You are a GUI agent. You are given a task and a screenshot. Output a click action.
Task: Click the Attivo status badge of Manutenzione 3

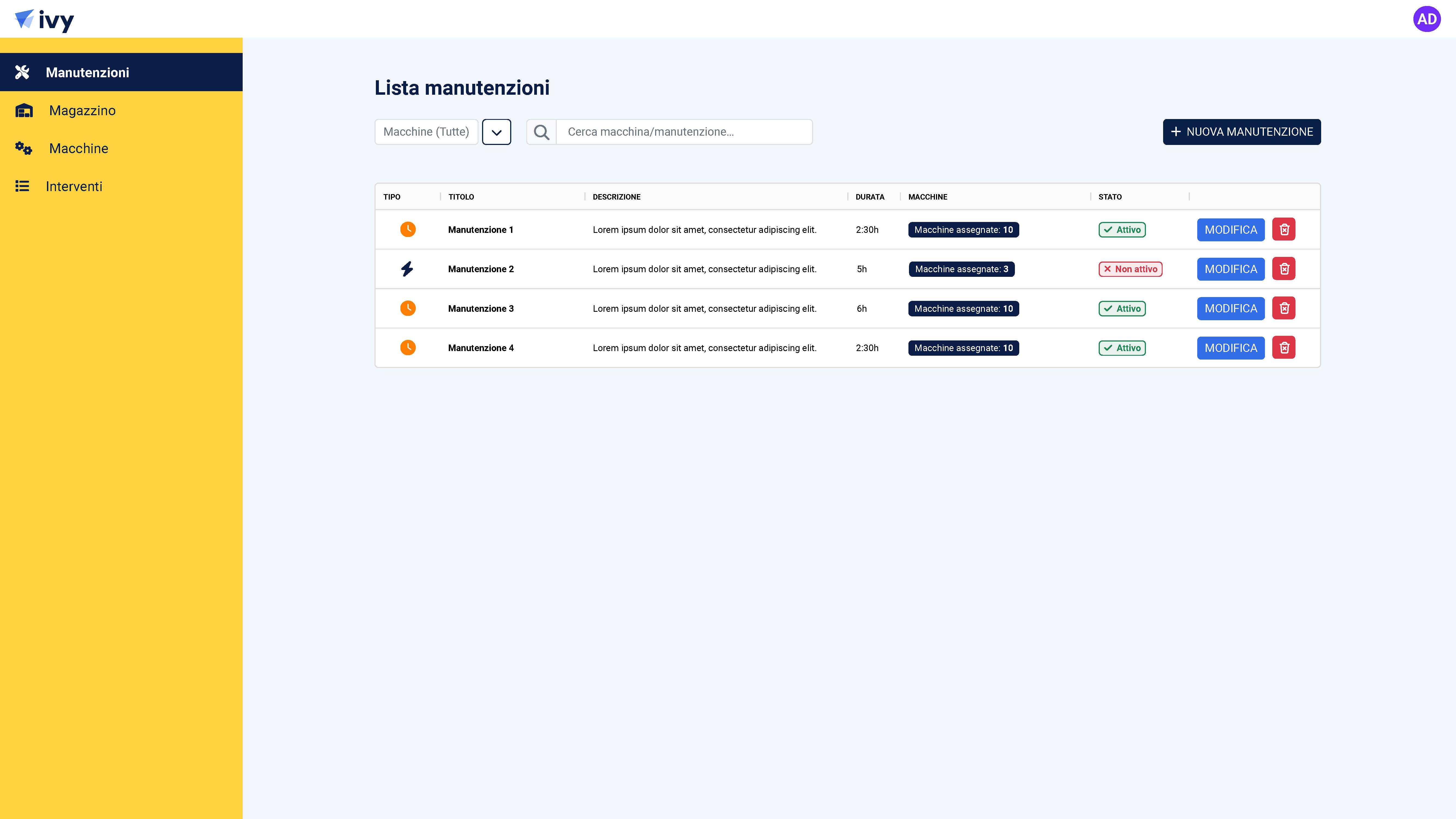[x=1122, y=308]
